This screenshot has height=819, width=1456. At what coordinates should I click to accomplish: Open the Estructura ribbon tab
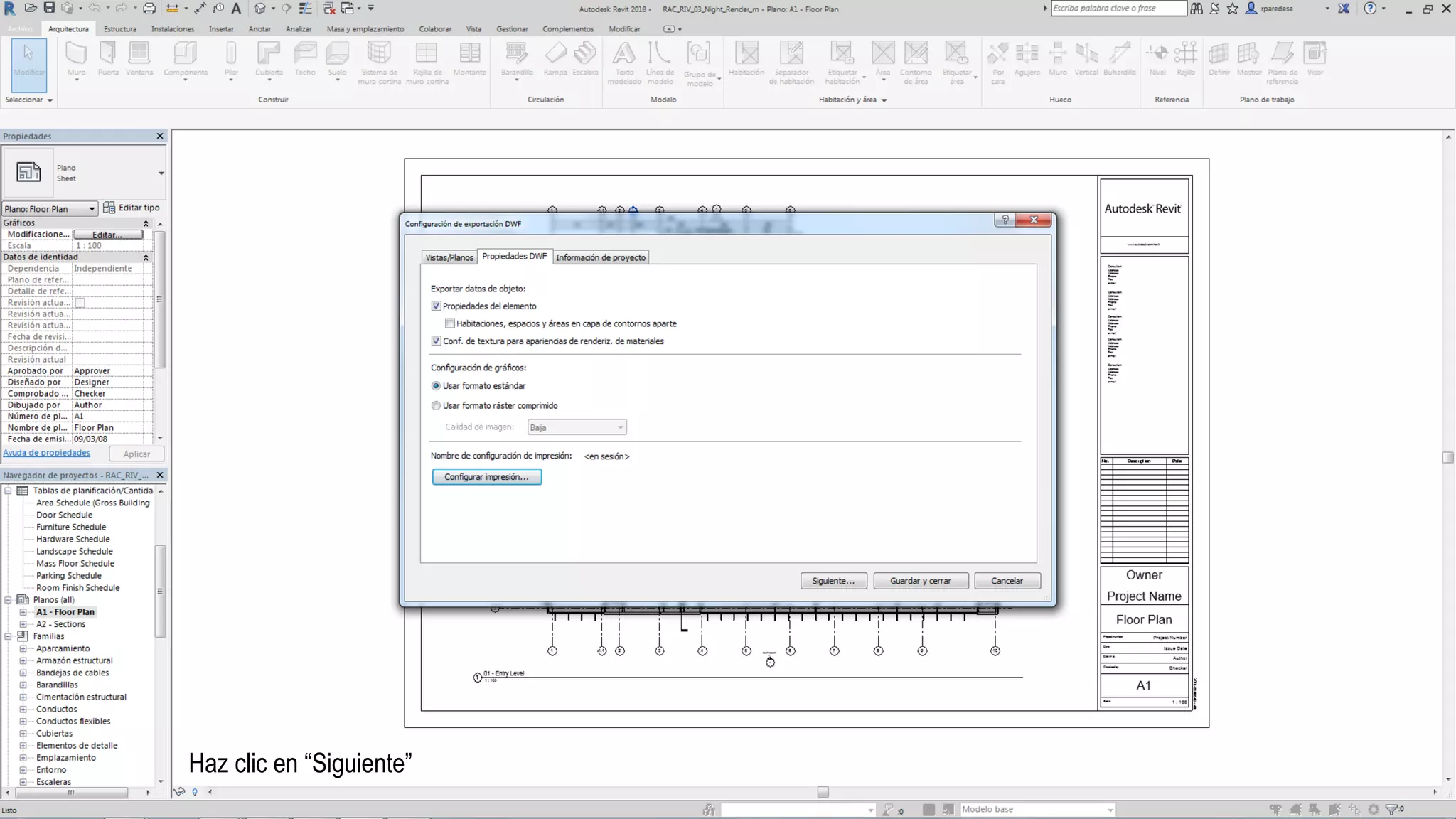pos(119,29)
